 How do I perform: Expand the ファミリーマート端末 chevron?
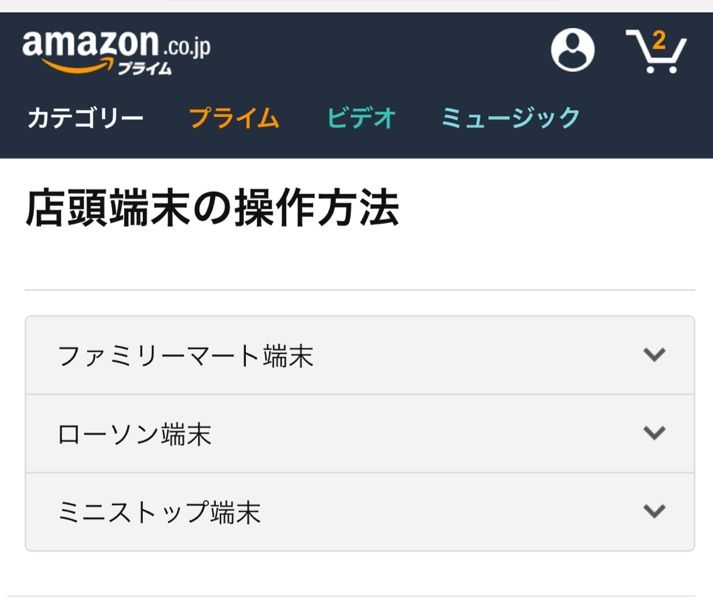click(x=654, y=355)
